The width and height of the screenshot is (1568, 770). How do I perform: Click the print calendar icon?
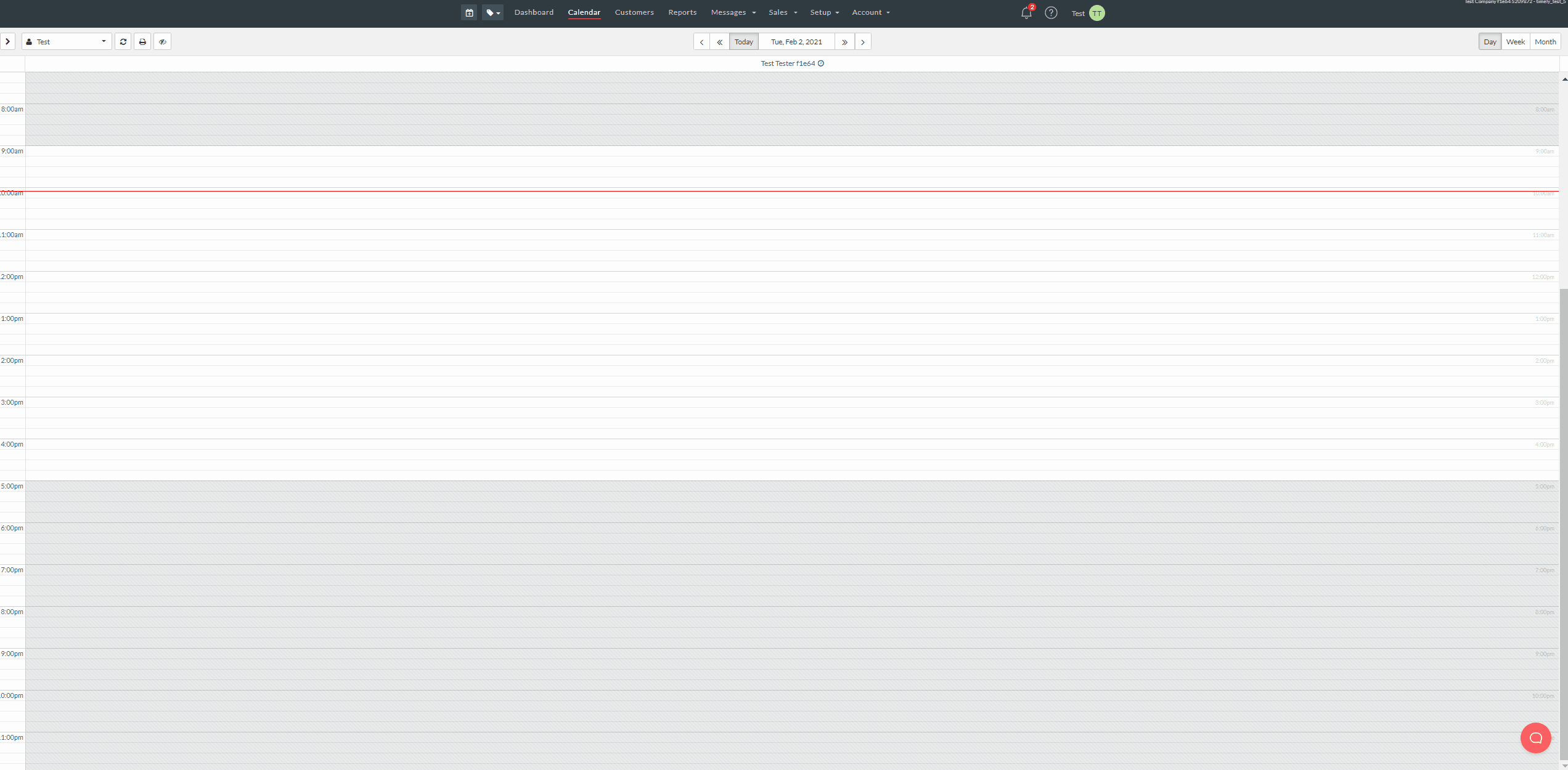(142, 41)
